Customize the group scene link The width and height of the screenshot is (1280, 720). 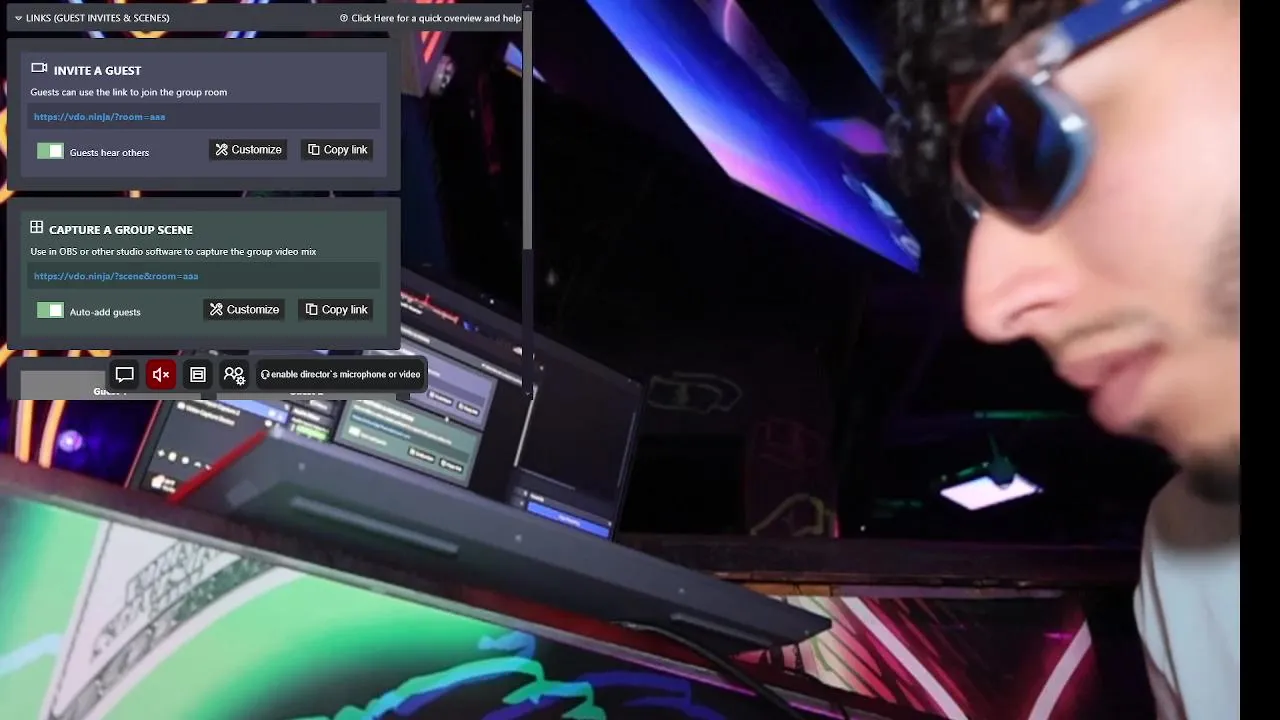[244, 310]
